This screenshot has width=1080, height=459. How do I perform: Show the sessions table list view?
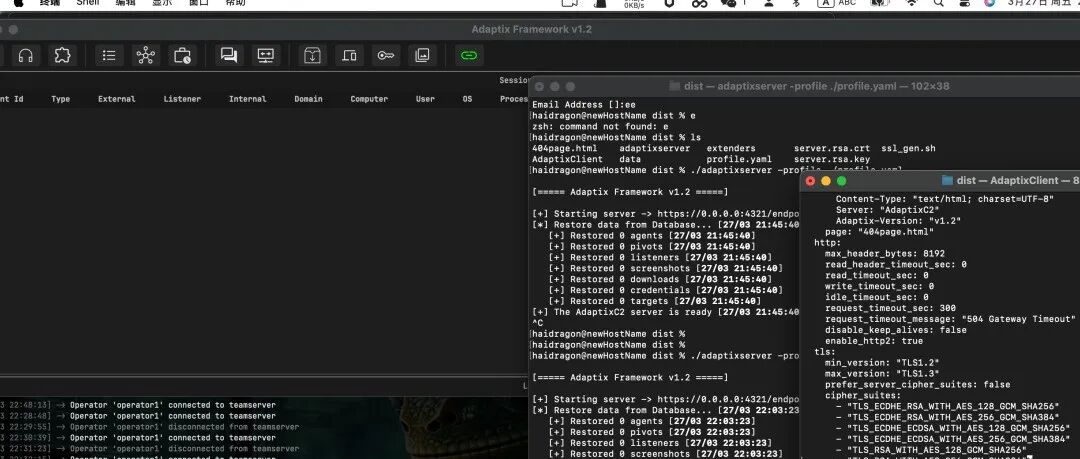point(109,56)
